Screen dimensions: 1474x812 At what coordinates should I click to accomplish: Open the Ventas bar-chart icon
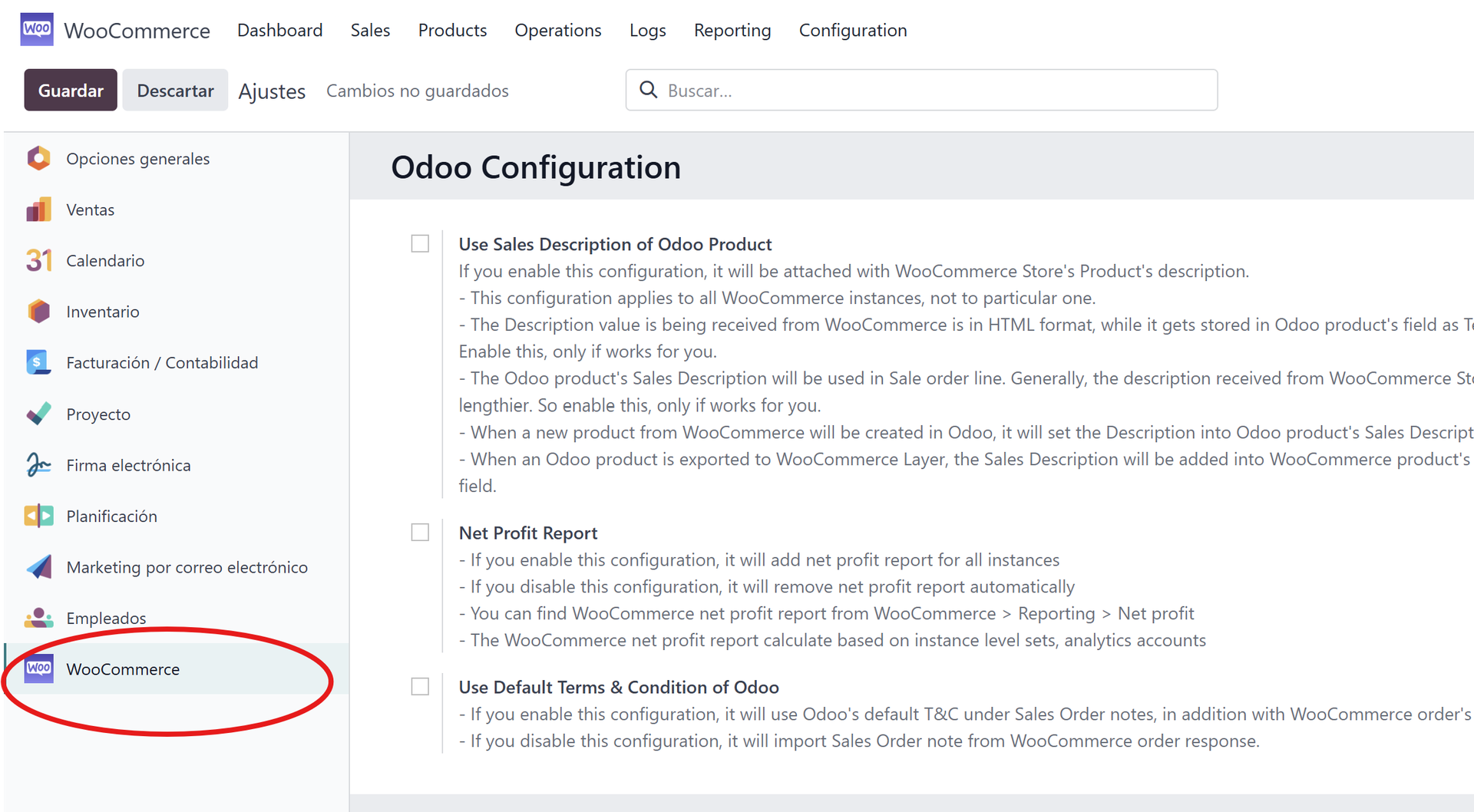pyautogui.click(x=38, y=210)
